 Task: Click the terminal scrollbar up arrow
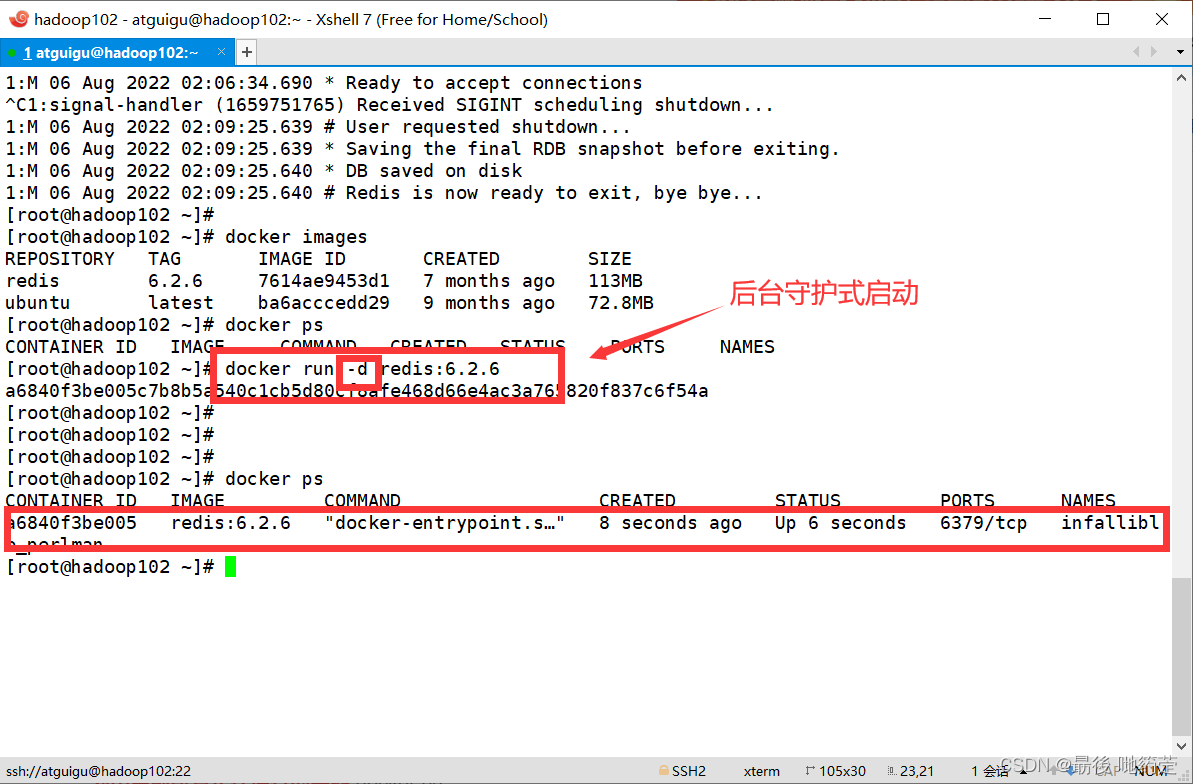(x=1182, y=77)
